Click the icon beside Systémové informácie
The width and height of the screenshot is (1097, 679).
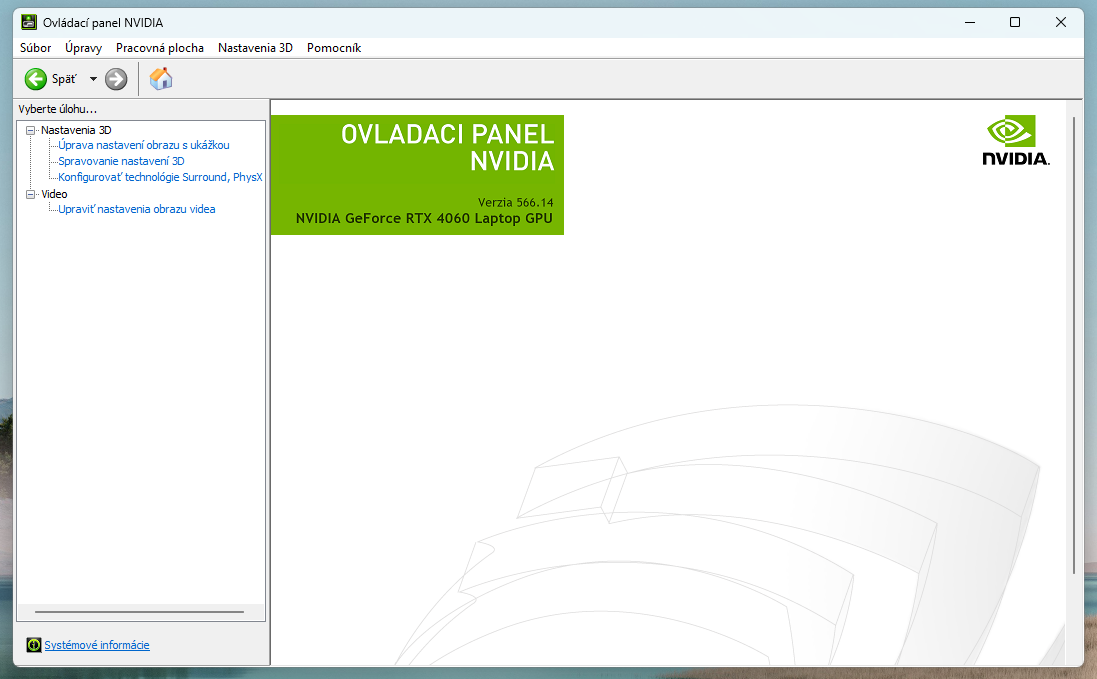[x=34, y=645]
